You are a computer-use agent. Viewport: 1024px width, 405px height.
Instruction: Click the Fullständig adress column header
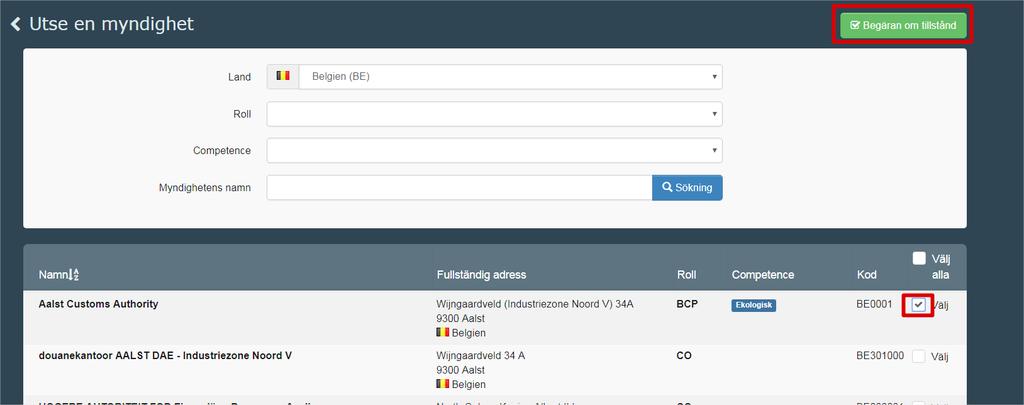(x=481, y=275)
